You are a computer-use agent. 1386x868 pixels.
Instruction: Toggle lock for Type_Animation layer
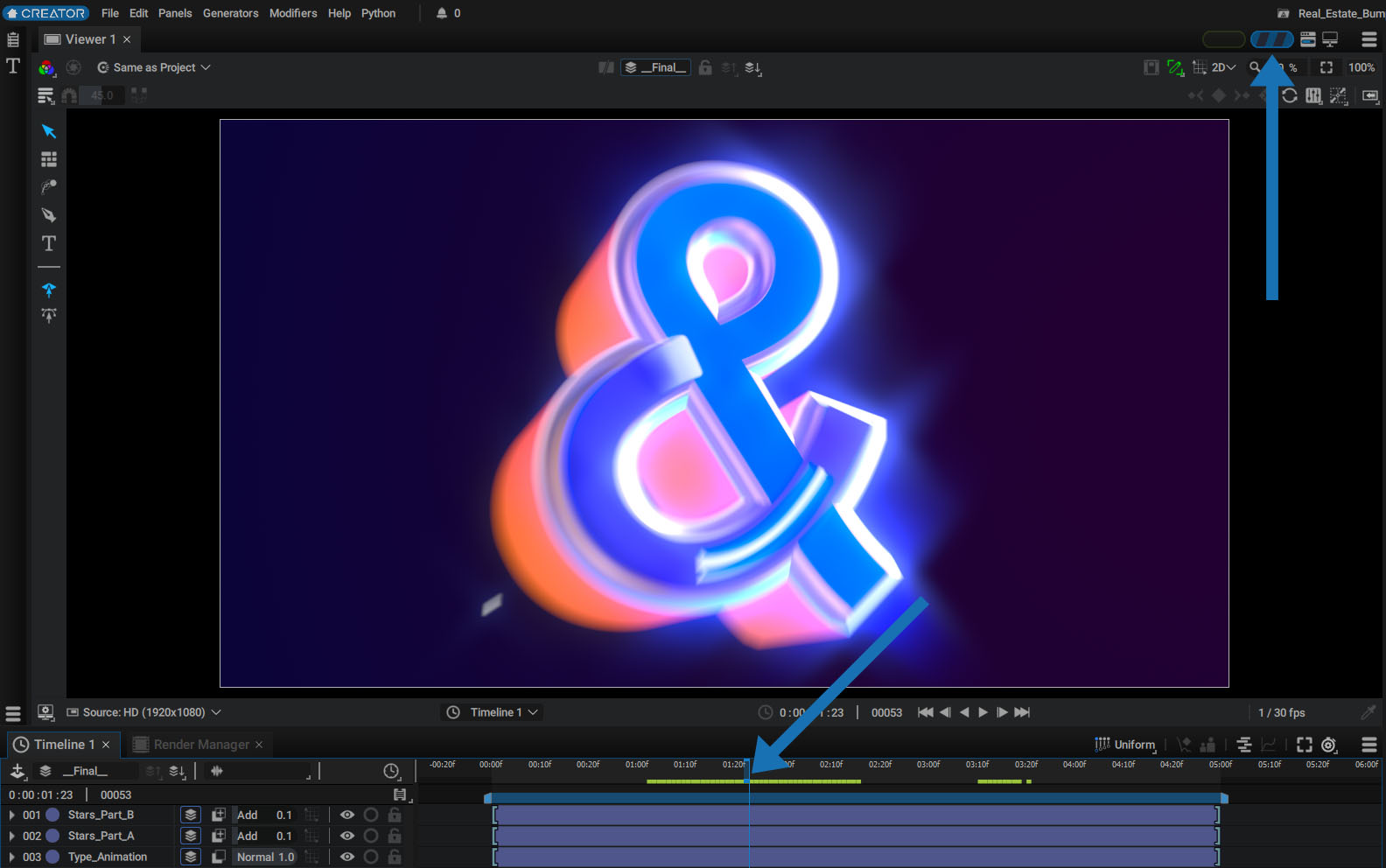(395, 857)
